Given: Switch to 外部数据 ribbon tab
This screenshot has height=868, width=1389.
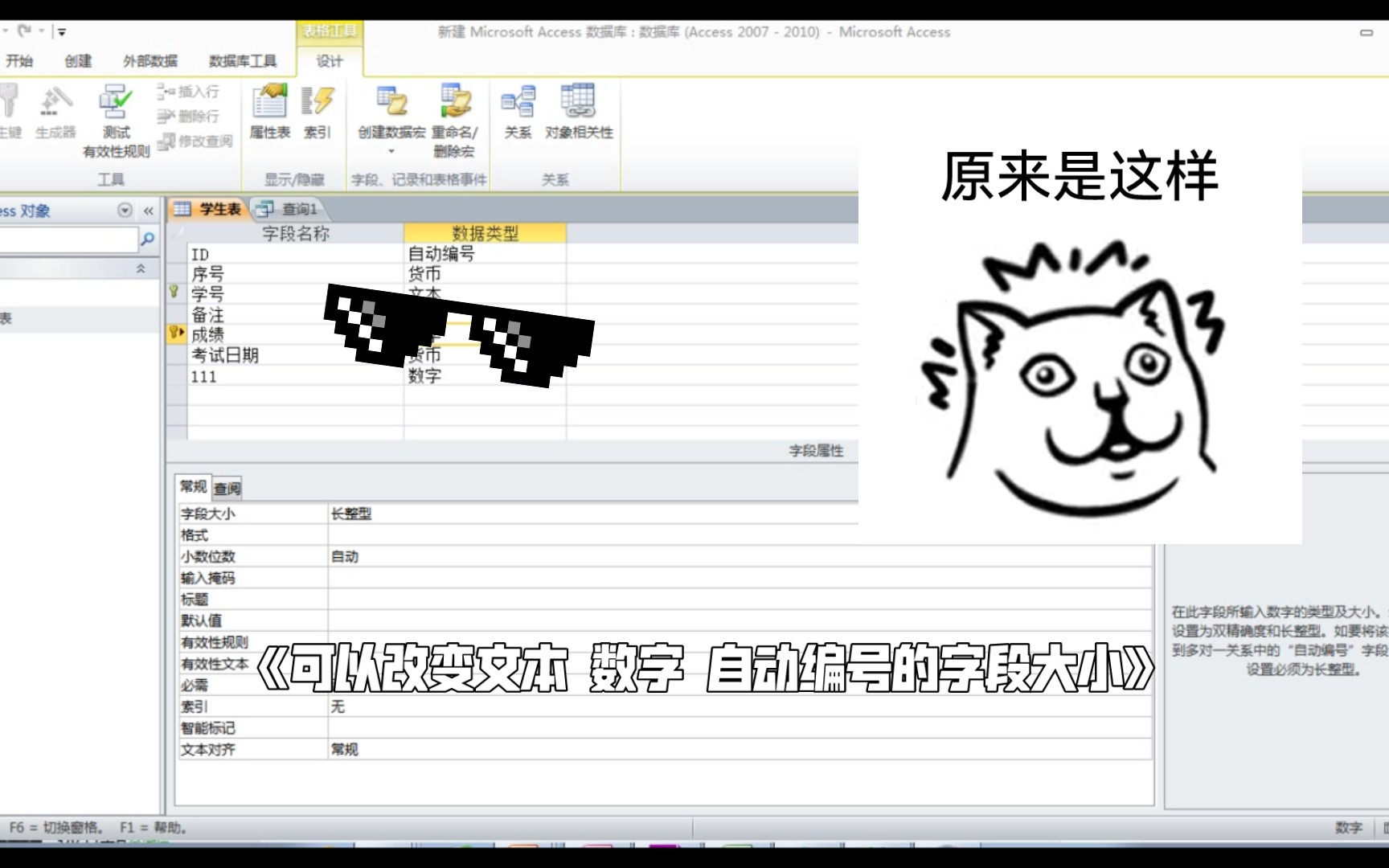Looking at the screenshot, I should pos(150,61).
